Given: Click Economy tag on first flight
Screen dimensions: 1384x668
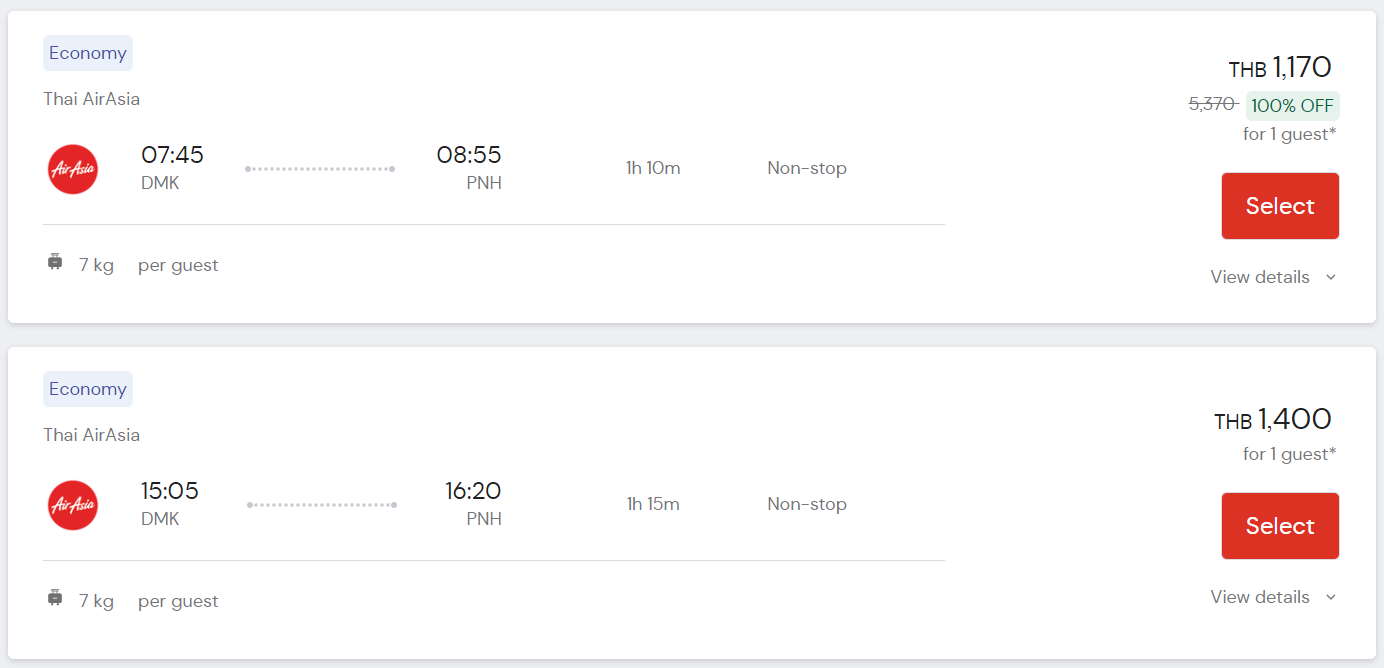Looking at the screenshot, I should [88, 53].
